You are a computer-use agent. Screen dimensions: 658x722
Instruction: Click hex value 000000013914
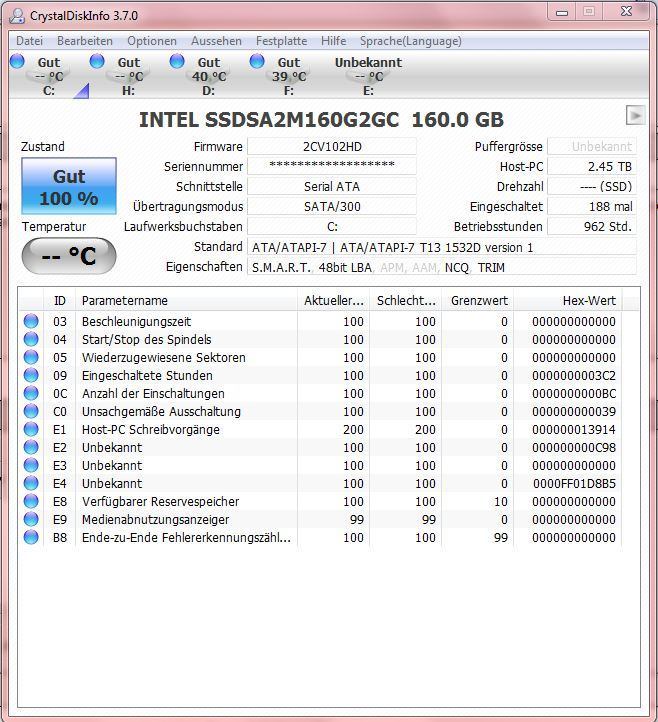[x=574, y=430]
